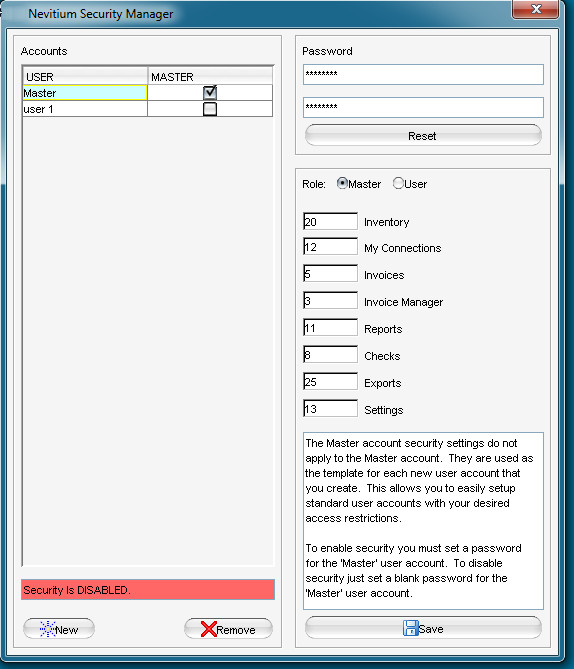
Task: Click the blue sparkle New account icon
Action: (x=47, y=629)
